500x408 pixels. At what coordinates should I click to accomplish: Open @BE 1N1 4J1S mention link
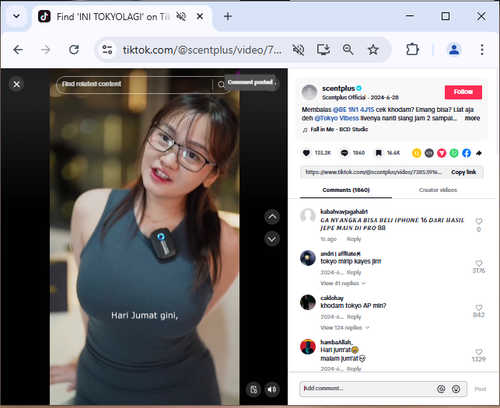[x=353, y=110]
